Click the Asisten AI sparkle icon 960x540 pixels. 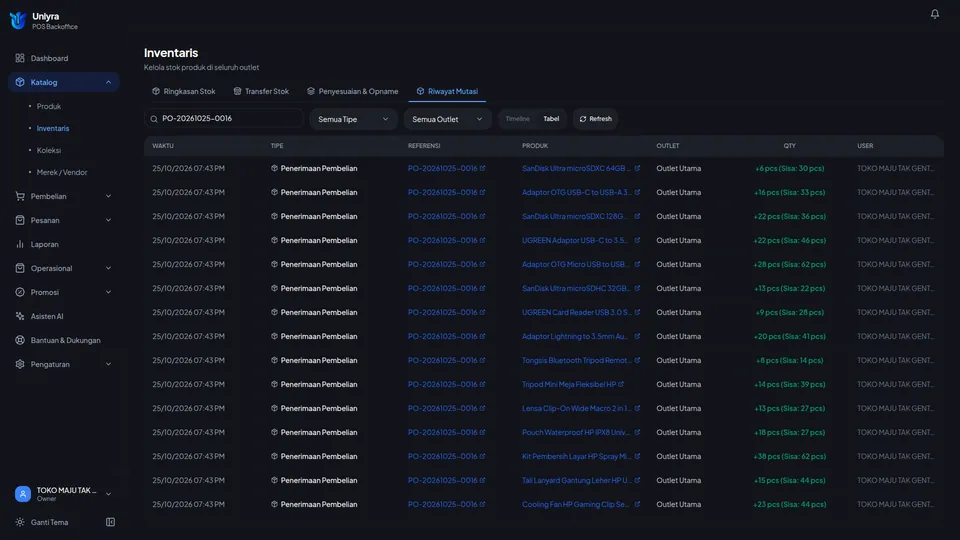click(x=20, y=316)
